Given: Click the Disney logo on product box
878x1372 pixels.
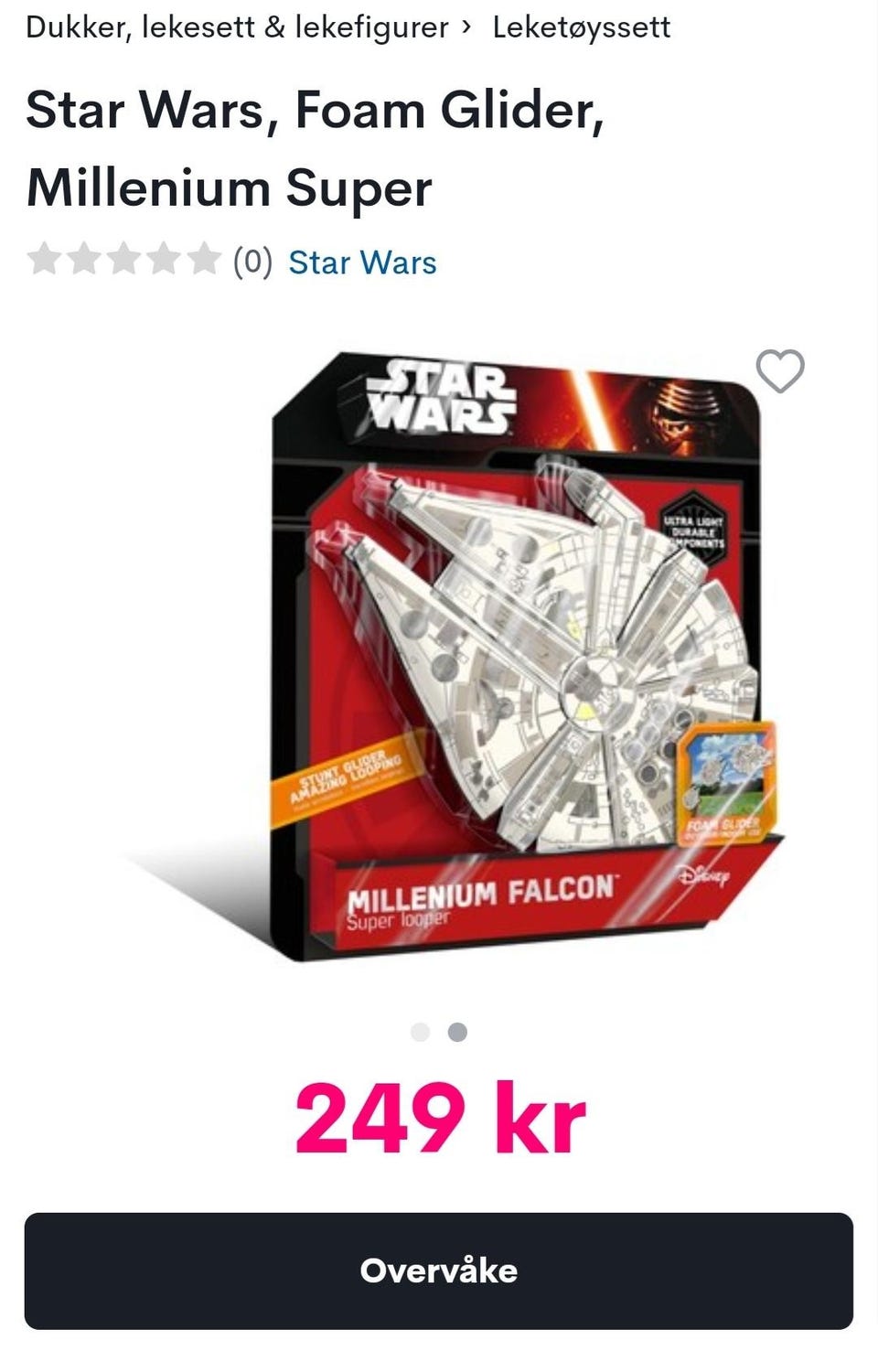Looking at the screenshot, I should tap(704, 876).
